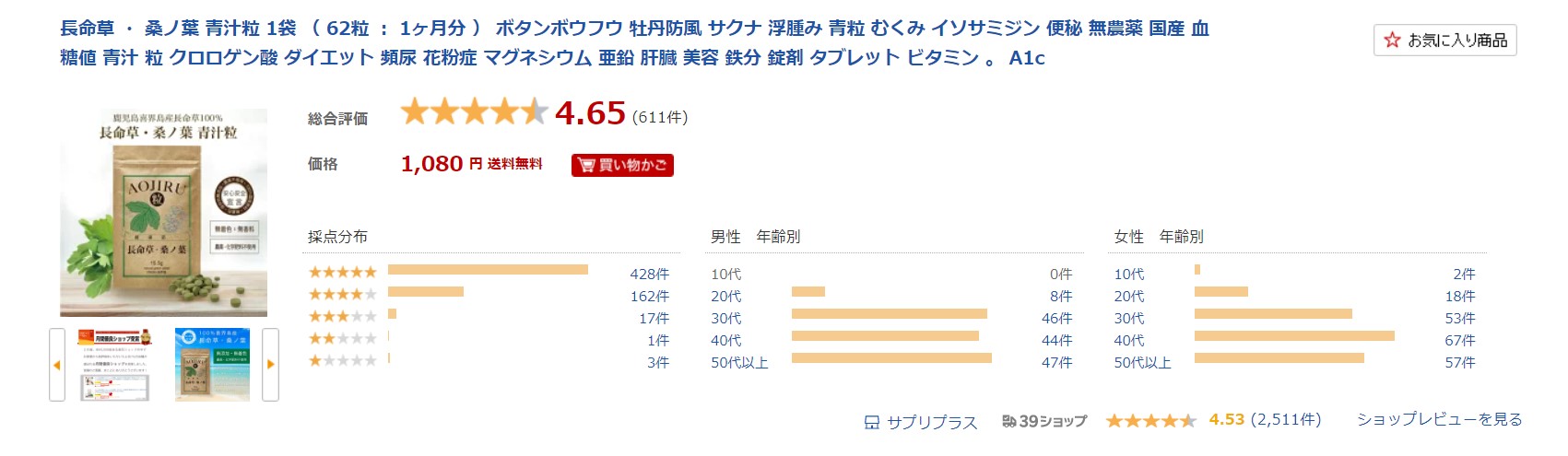Open ショップレビューを見る link
1568x456 pixels.
coord(1439,419)
